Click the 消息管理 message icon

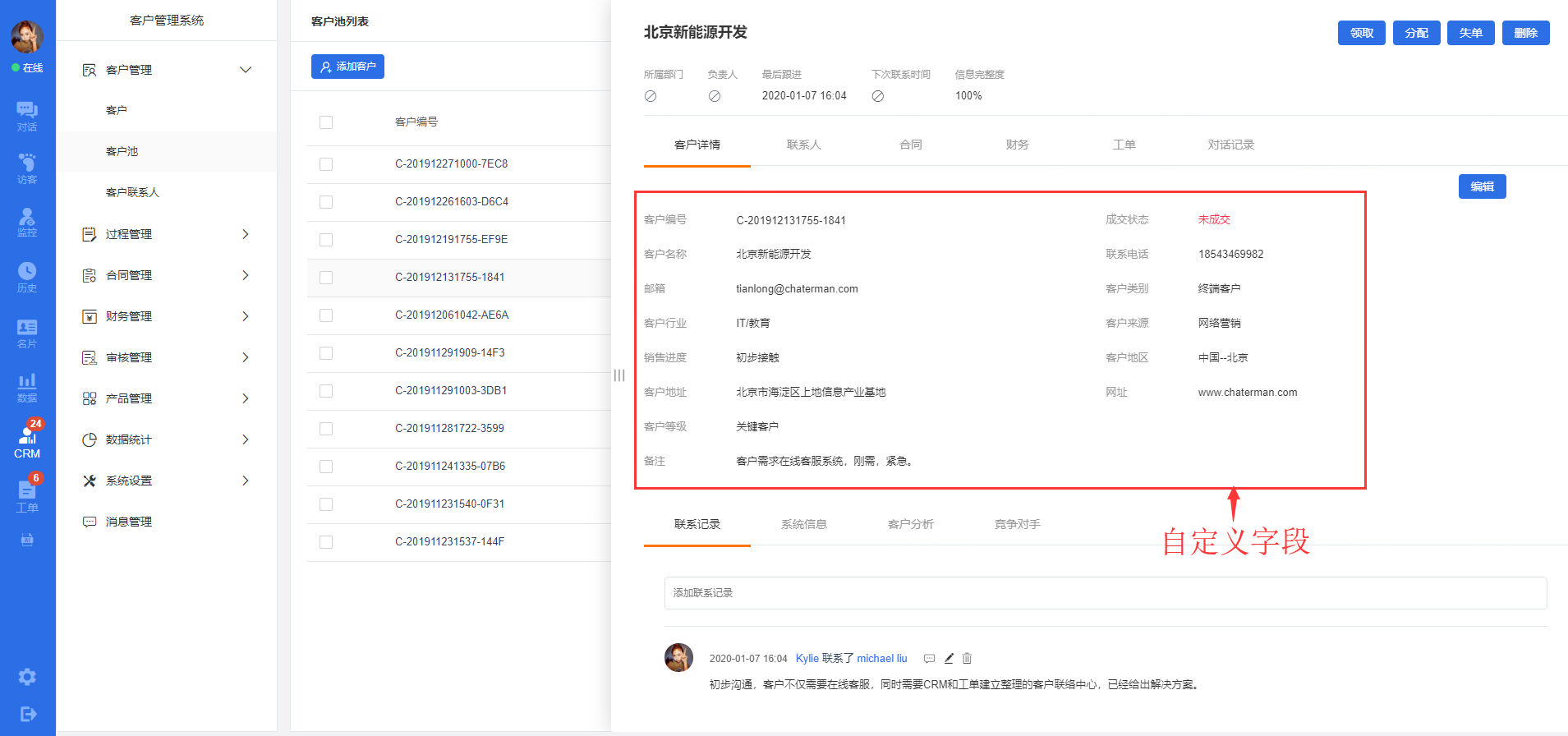tap(90, 522)
